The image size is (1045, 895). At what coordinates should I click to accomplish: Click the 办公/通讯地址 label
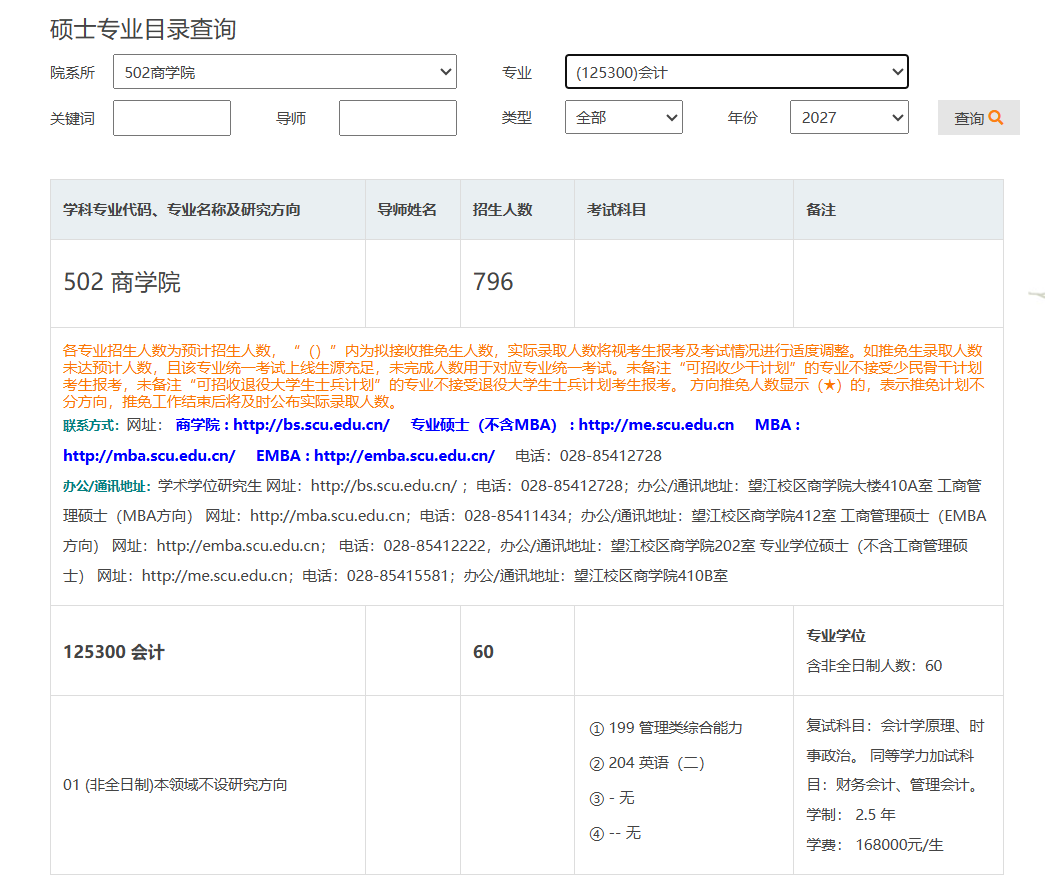pyautogui.click(x=107, y=486)
